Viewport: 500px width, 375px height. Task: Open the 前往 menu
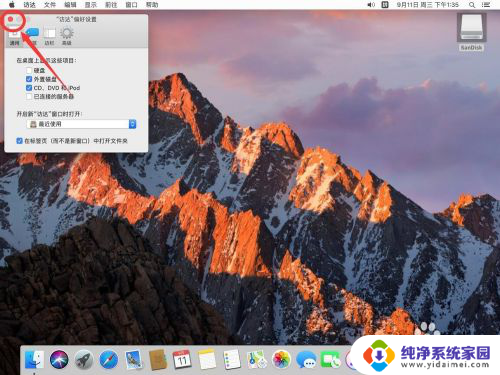[111, 5]
